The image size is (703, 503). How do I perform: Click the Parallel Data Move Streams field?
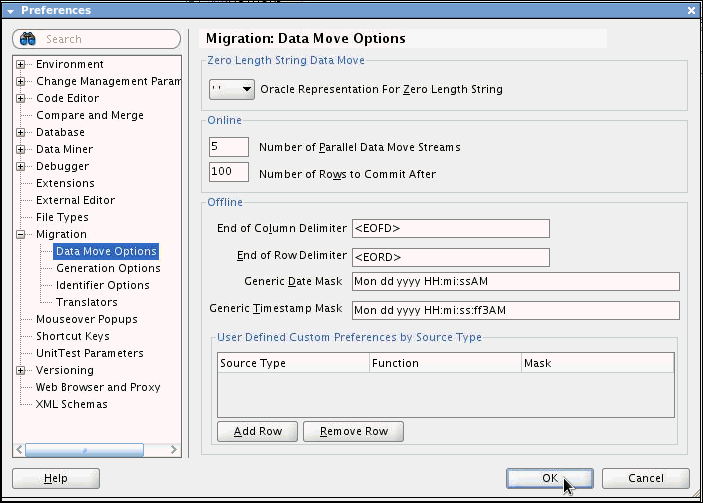pos(228,147)
